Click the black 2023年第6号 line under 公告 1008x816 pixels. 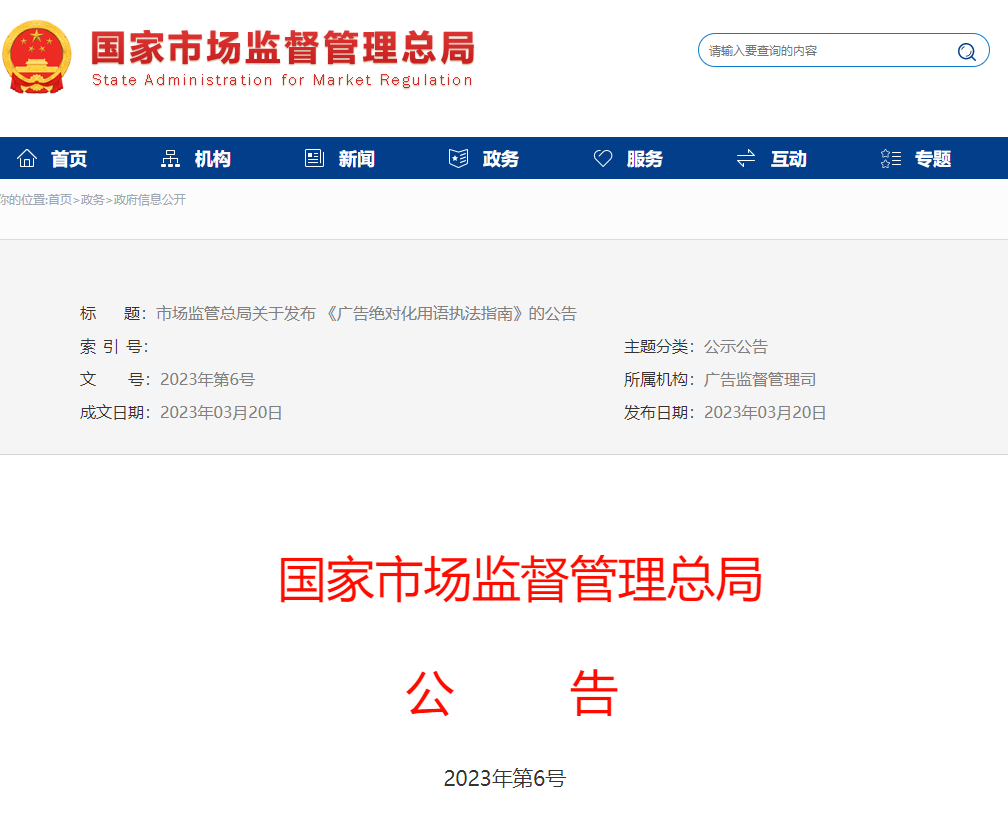point(505,779)
